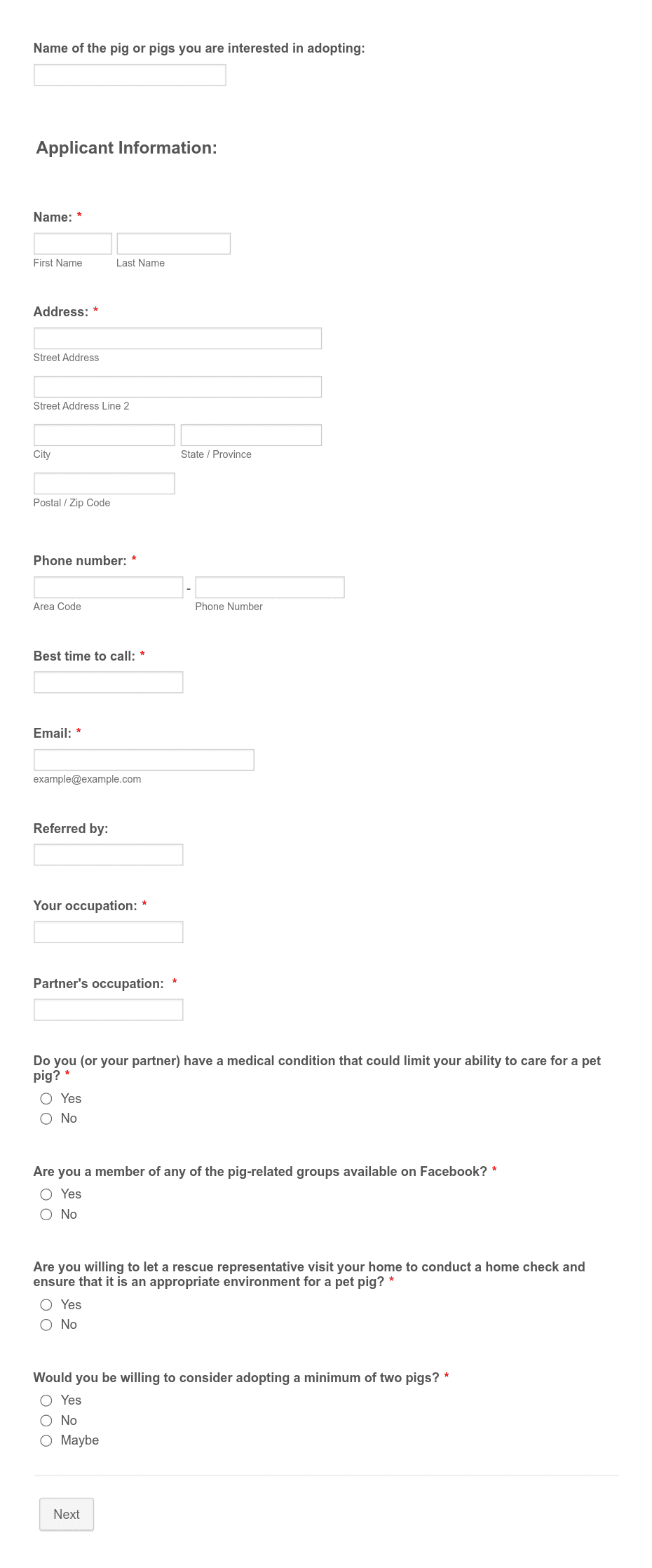The height and width of the screenshot is (1568, 652).
Task: Click the Referred by field
Action: (108, 855)
